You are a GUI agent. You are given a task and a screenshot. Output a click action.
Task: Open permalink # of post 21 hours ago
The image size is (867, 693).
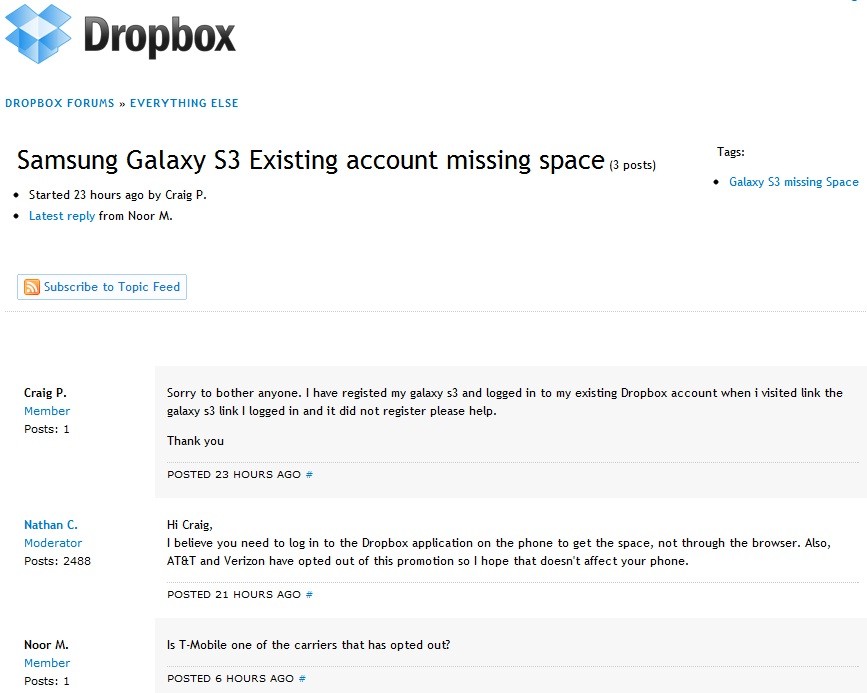(x=309, y=595)
